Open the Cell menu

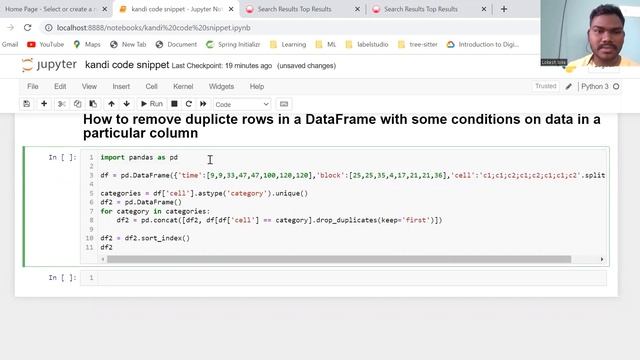point(151,87)
